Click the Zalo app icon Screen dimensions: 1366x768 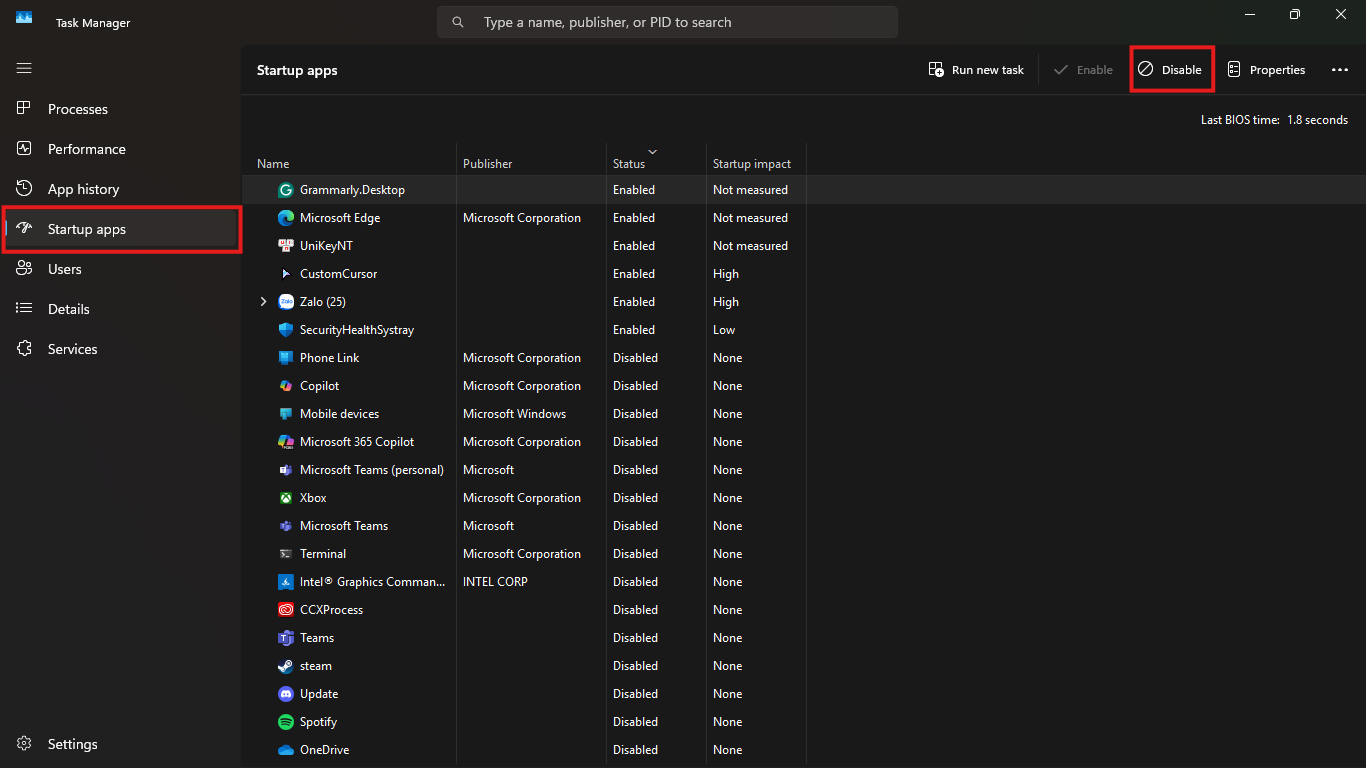click(285, 302)
